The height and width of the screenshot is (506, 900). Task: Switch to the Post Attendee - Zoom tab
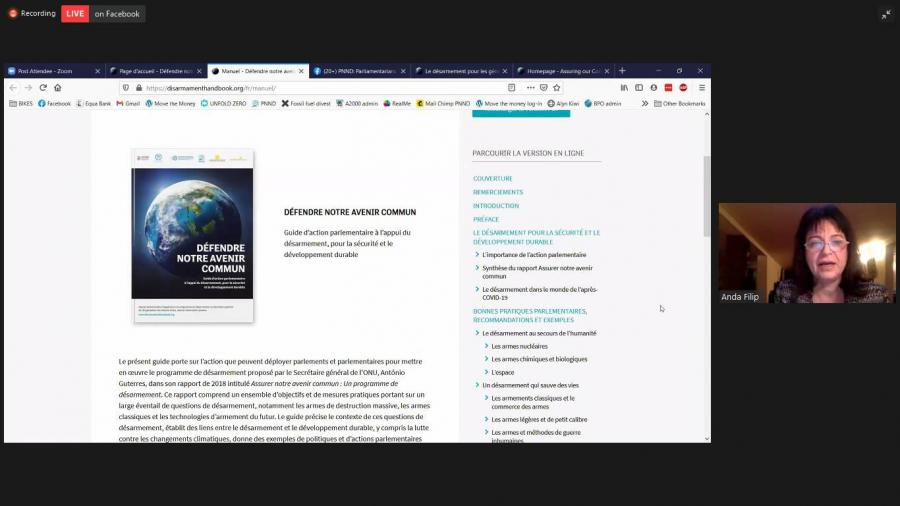50,71
